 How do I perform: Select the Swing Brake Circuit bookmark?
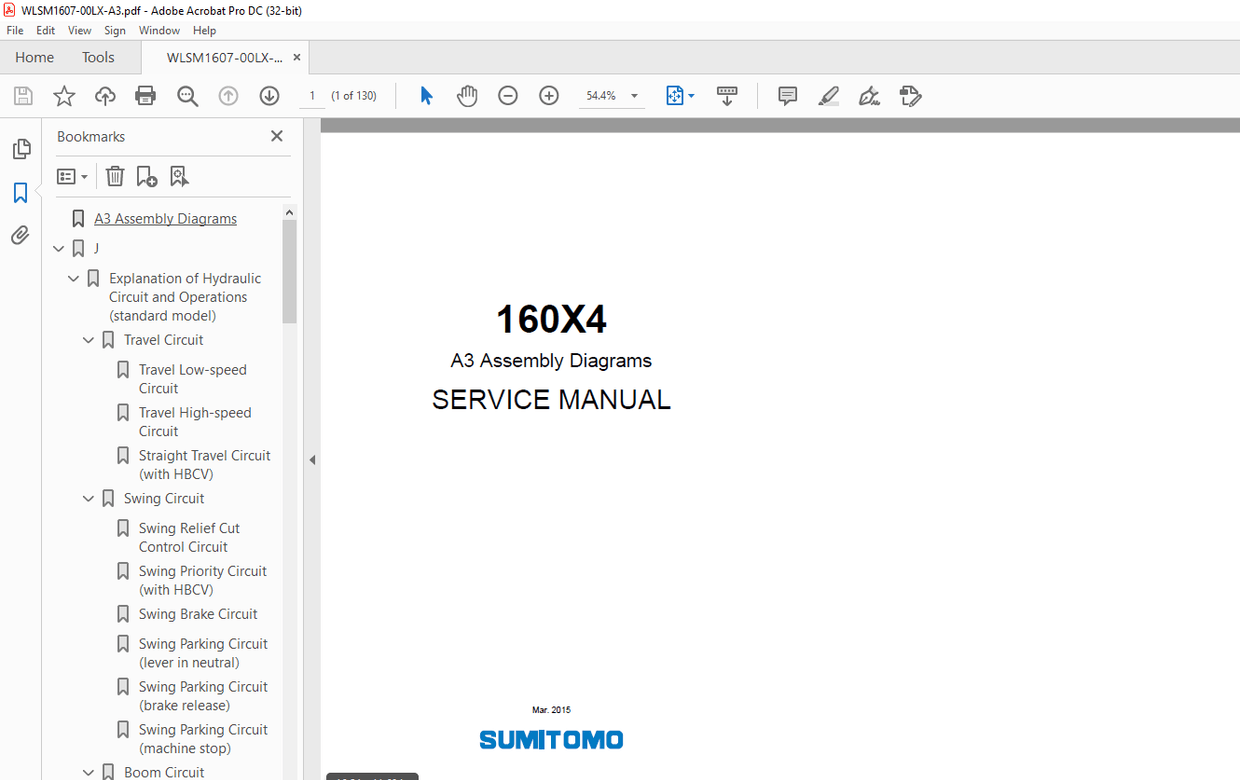tap(196, 613)
